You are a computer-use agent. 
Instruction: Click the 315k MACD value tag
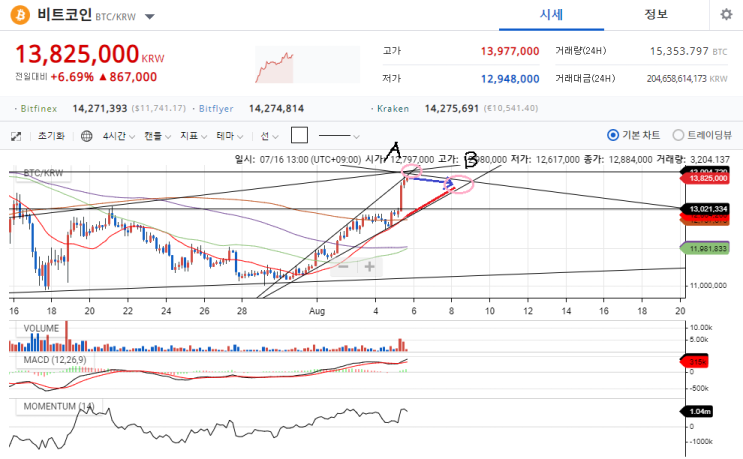pyautogui.click(x=695, y=362)
